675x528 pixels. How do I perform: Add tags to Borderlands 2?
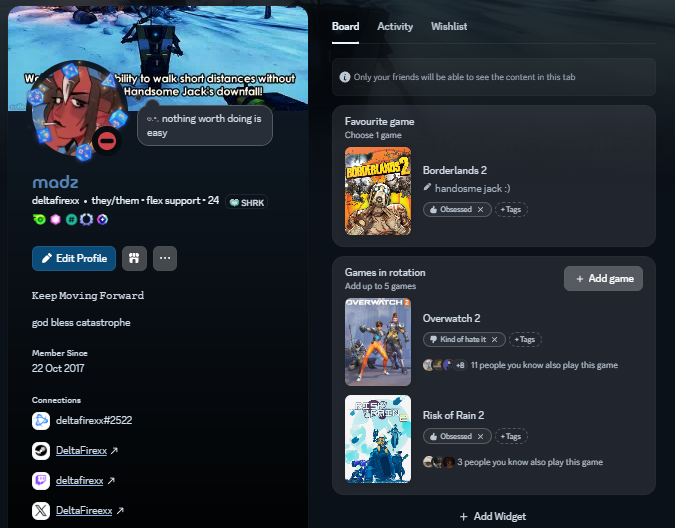point(511,210)
